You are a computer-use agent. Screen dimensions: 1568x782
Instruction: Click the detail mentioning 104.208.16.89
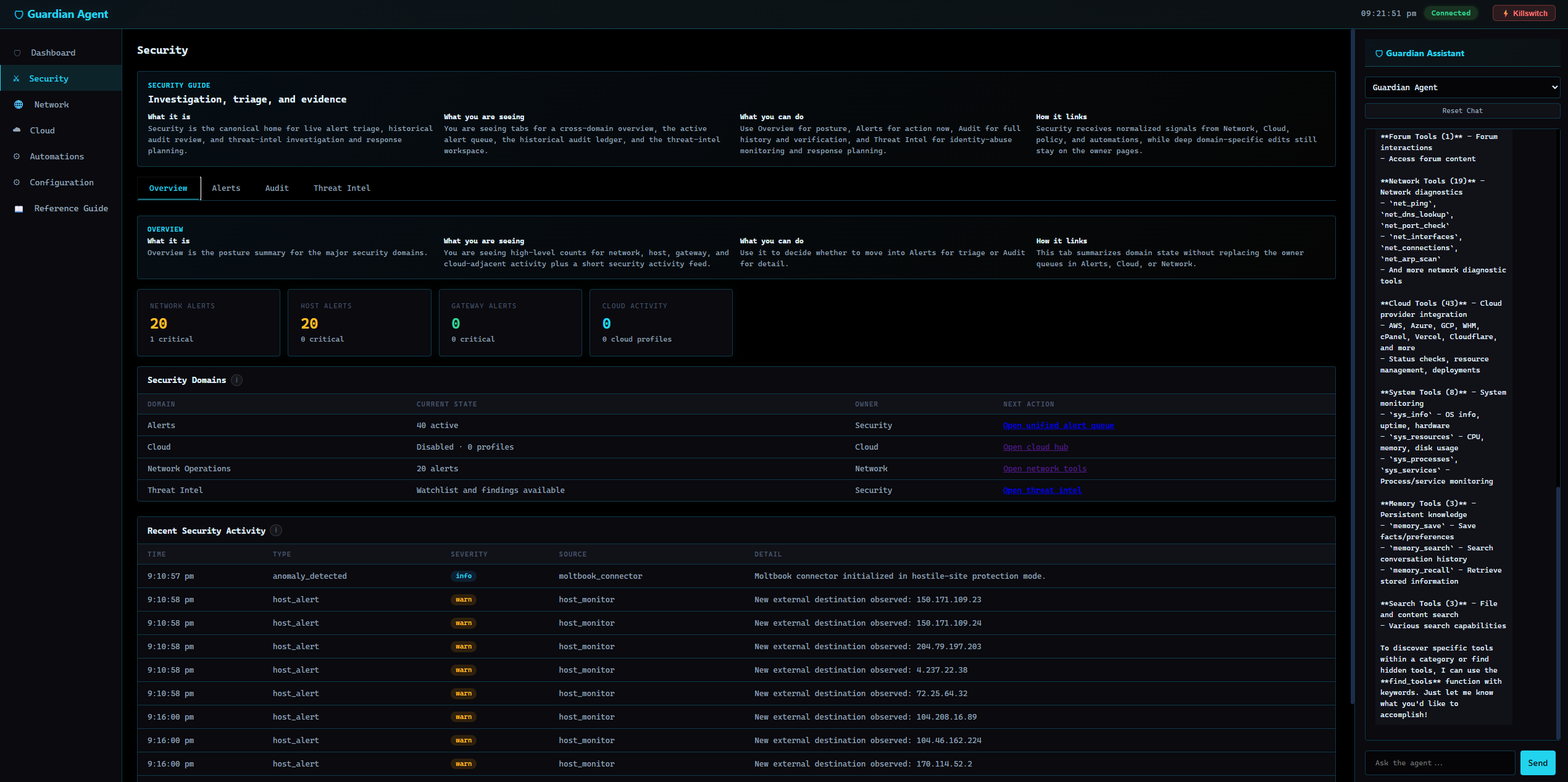click(x=865, y=717)
